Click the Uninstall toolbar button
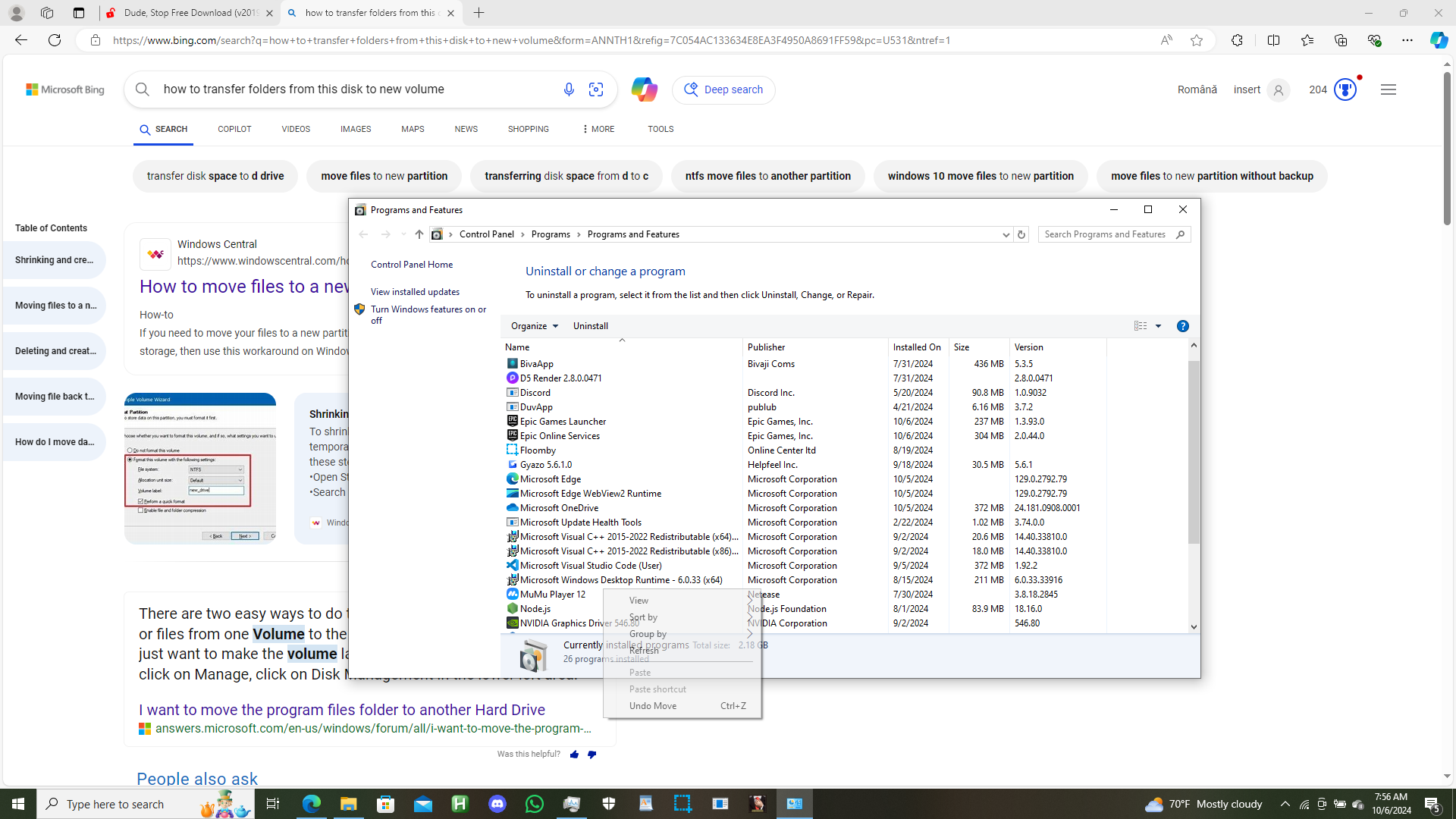 [590, 326]
